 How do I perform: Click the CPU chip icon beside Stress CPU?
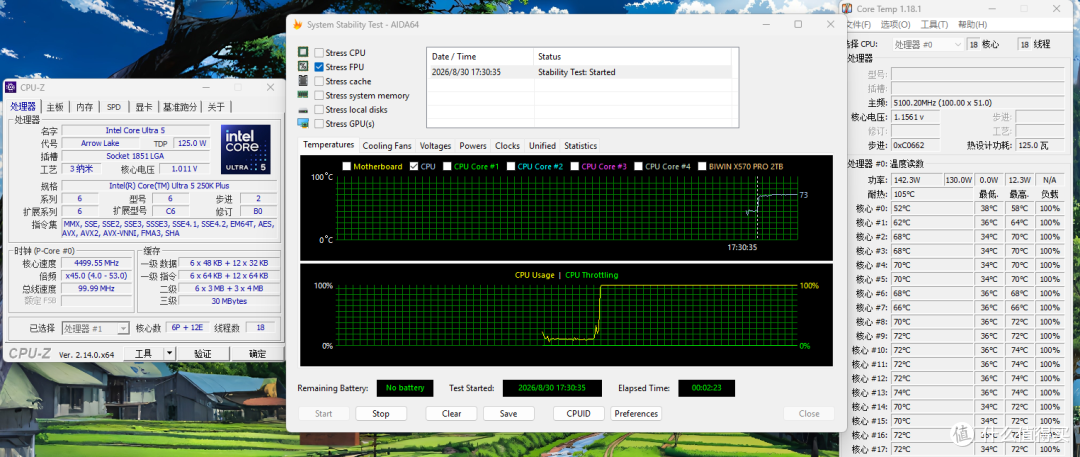[302, 52]
